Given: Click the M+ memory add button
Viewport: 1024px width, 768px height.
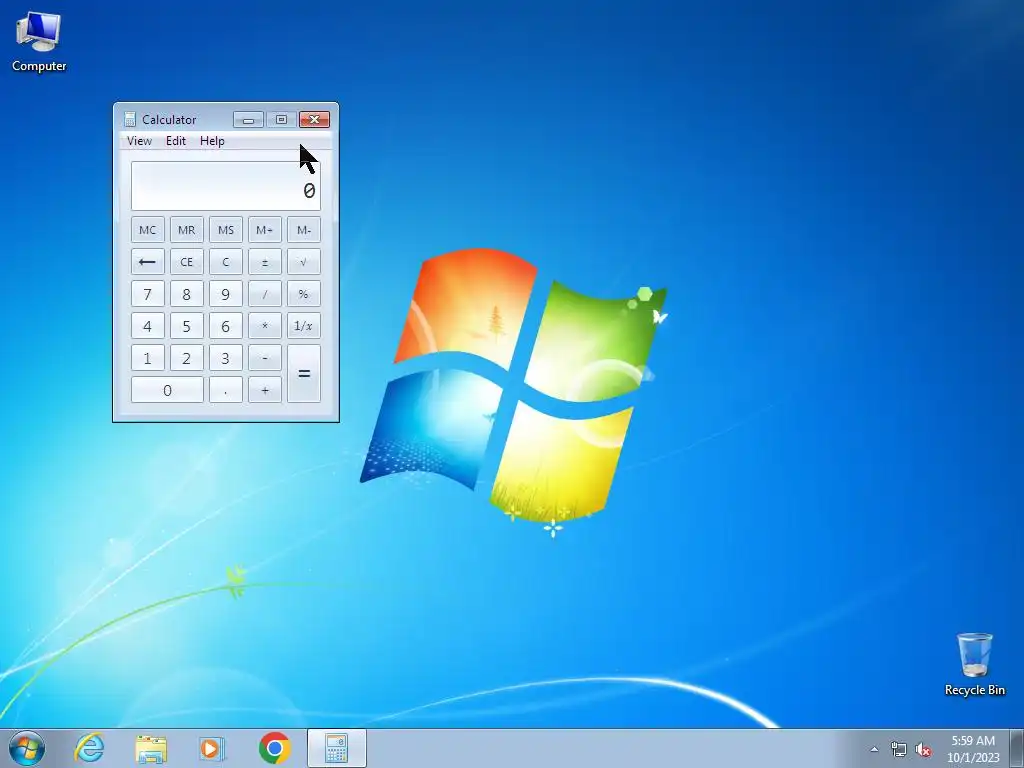Looking at the screenshot, I should click(x=264, y=230).
